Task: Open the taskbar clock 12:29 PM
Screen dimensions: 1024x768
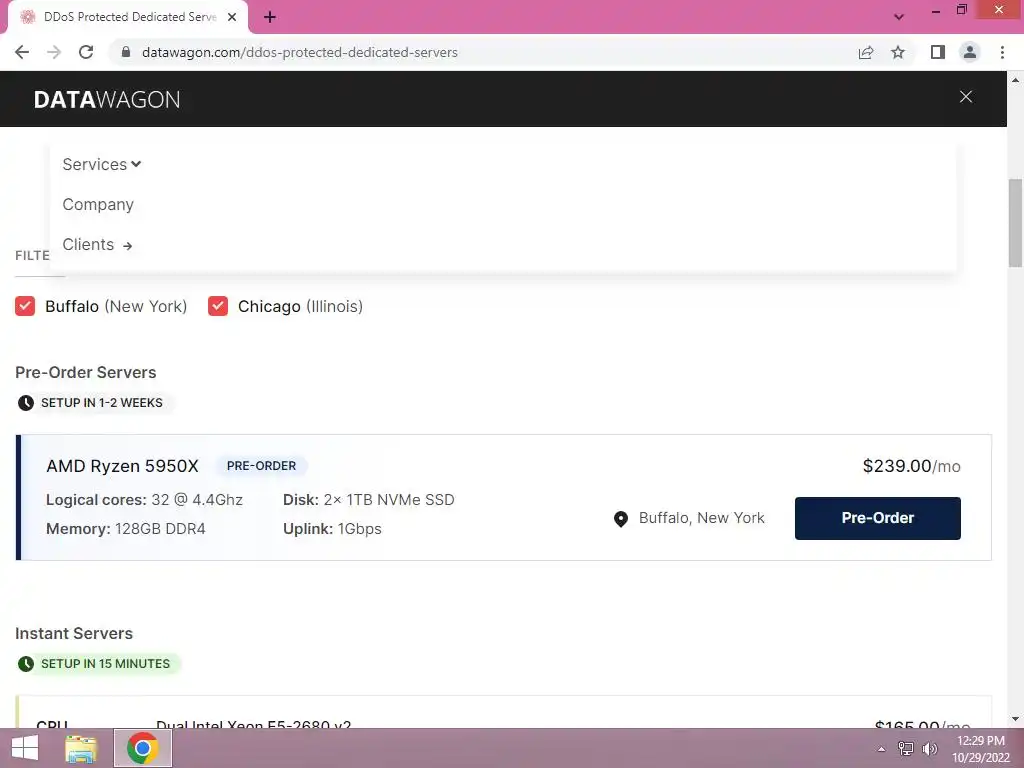Action: point(981,749)
